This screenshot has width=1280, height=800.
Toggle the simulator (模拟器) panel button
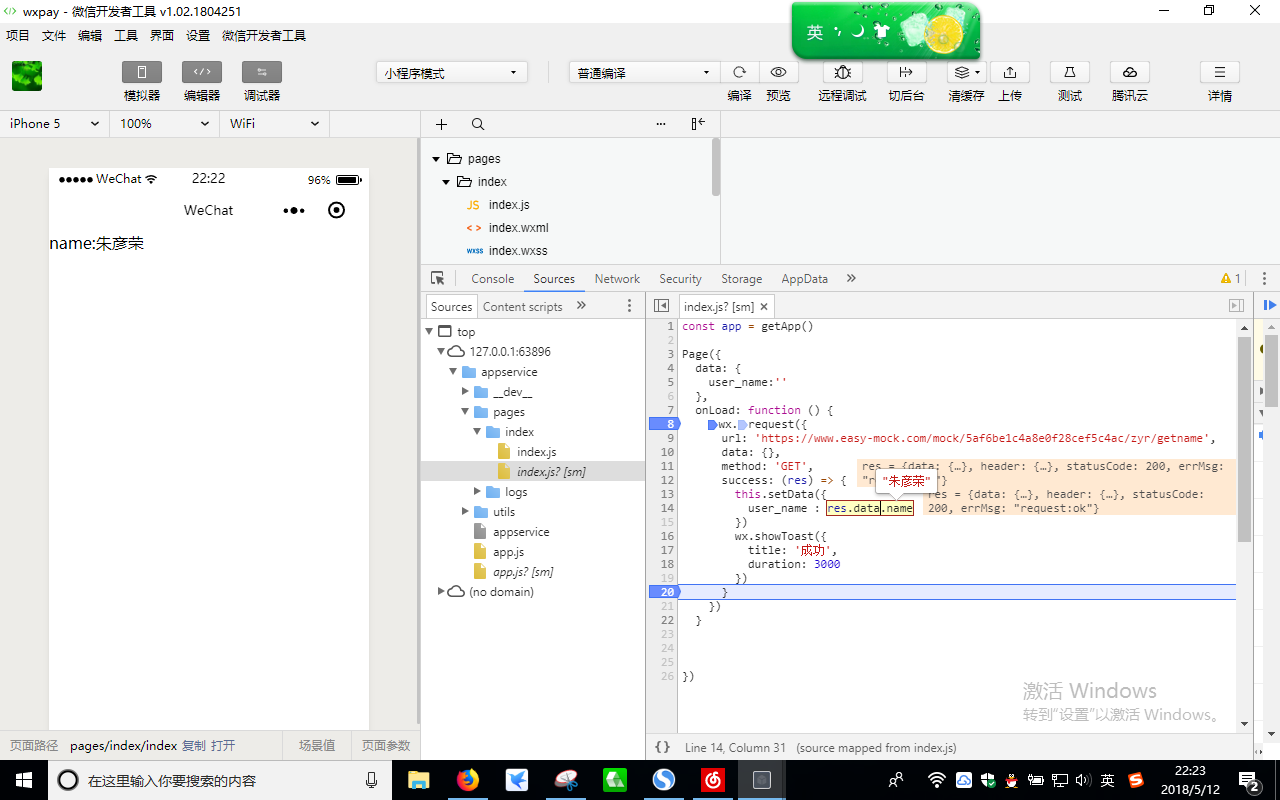pos(142,72)
